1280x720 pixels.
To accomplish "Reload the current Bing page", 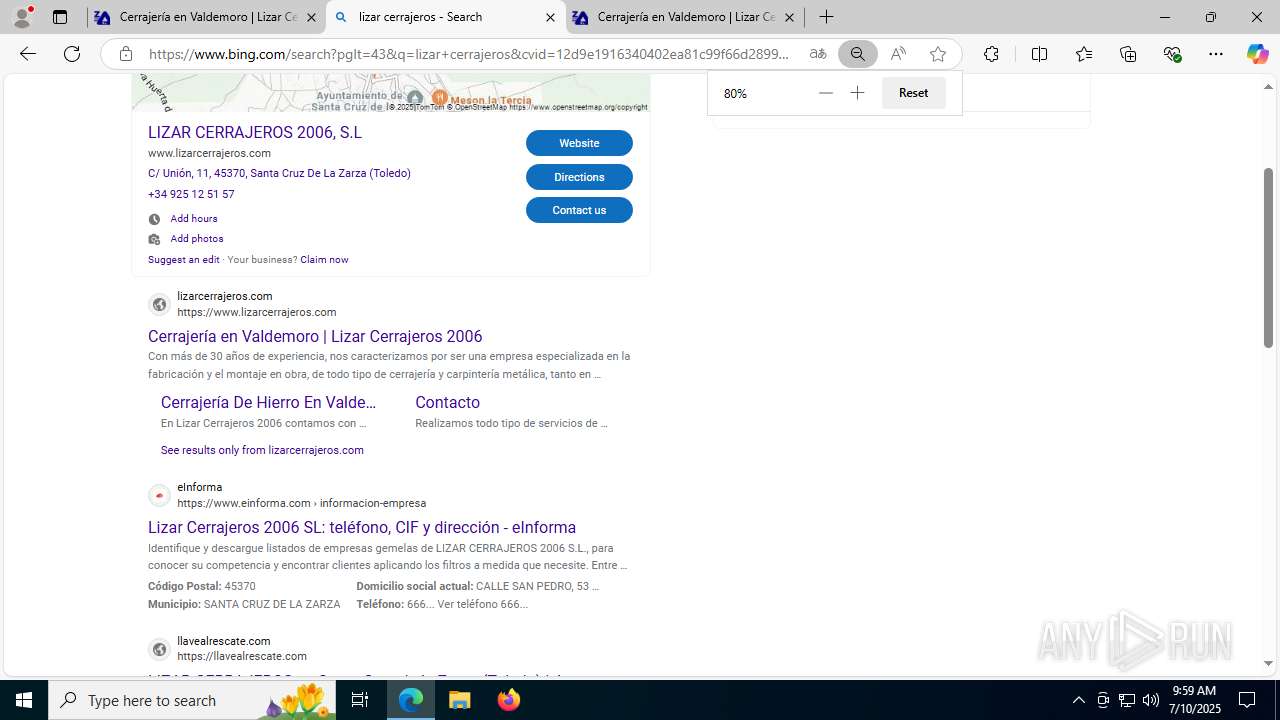I will click(72, 54).
